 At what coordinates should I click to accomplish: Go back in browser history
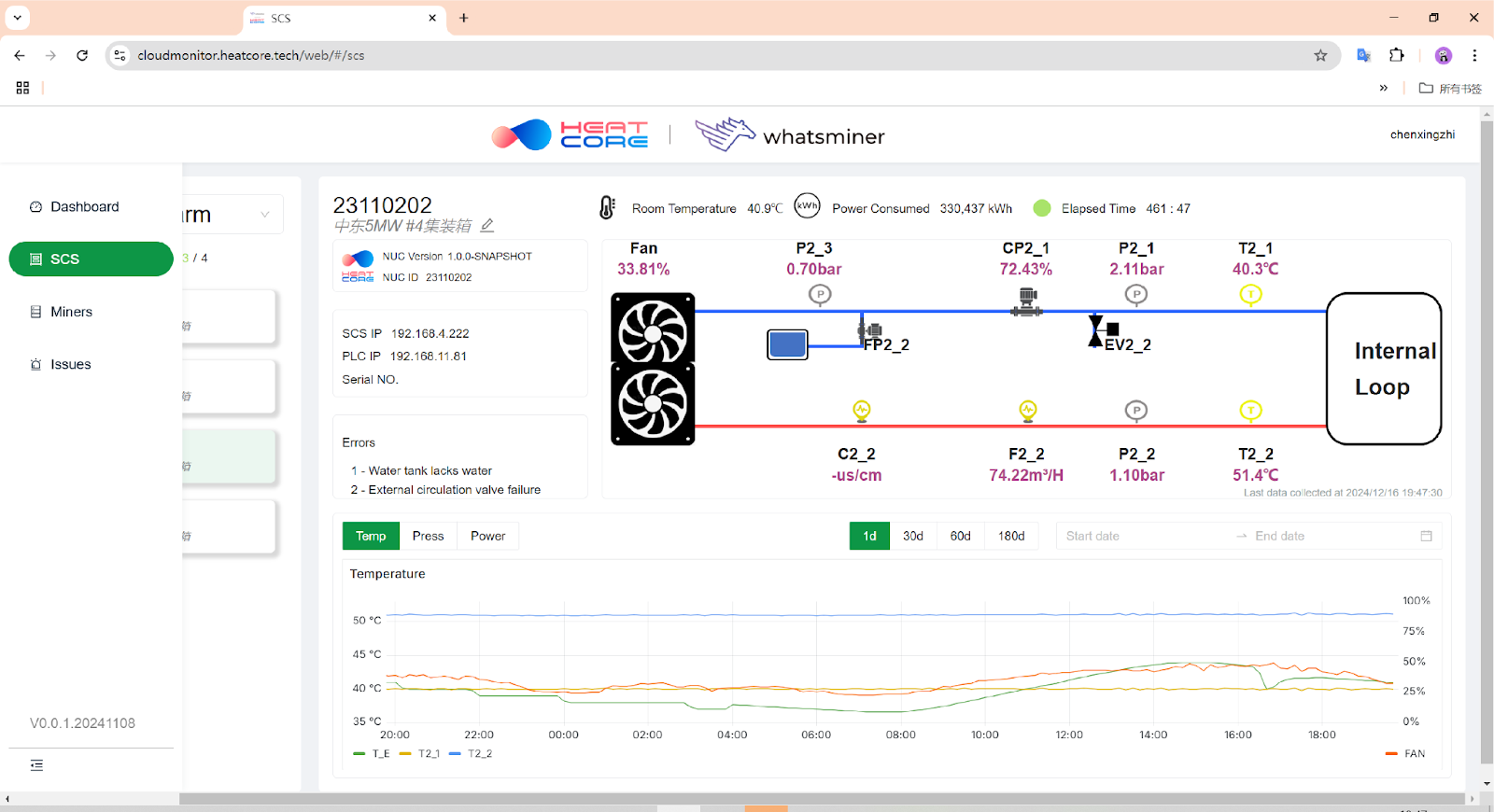(x=20, y=55)
